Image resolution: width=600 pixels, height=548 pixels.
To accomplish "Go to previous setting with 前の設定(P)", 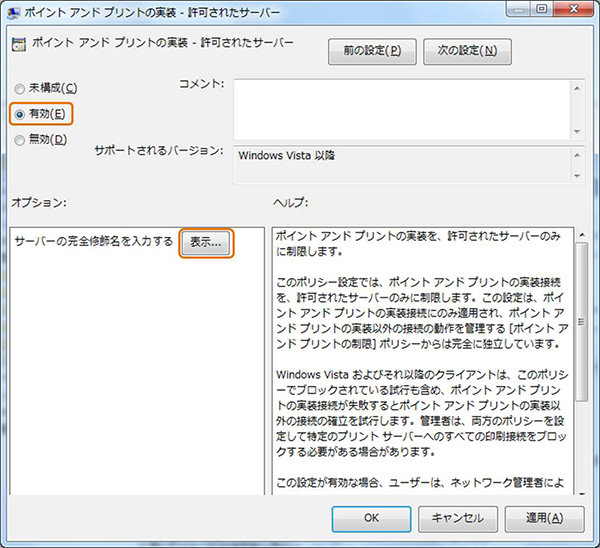I will (372, 50).
